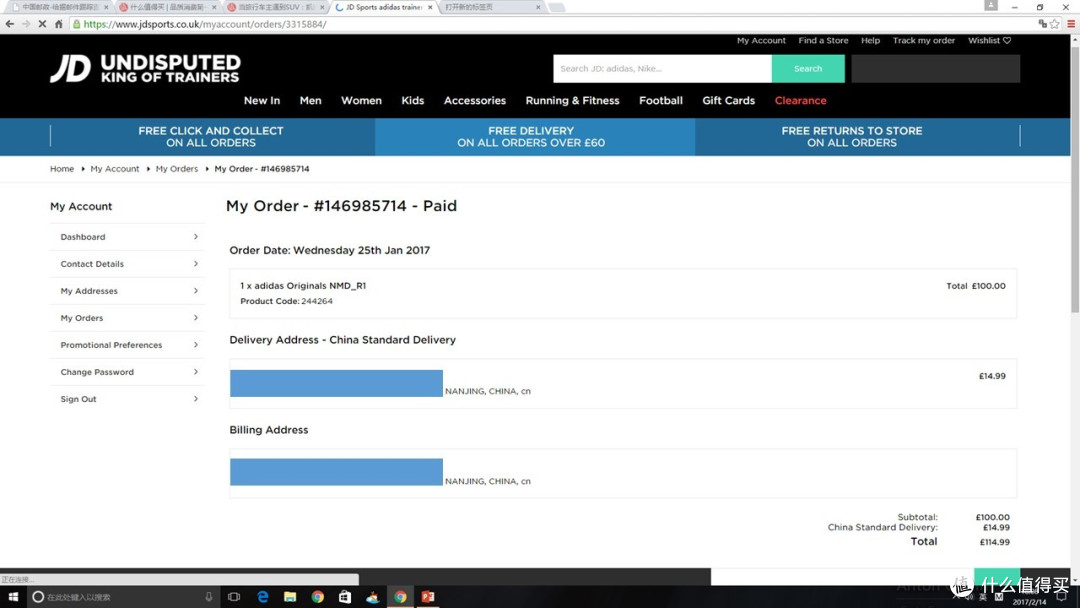The width and height of the screenshot is (1080, 608).
Task: Expand My Addresses chevron
Action: pyautogui.click(x=196, y=291)
